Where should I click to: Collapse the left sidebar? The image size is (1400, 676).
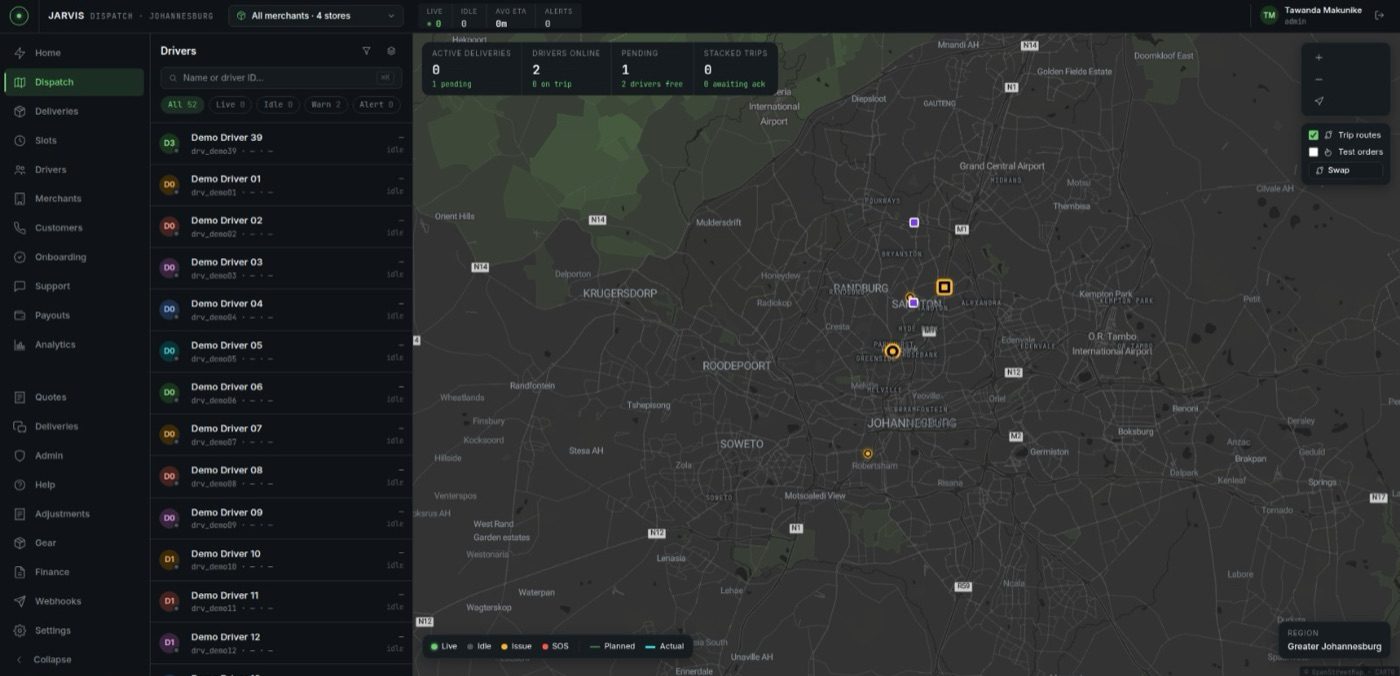tap(74, 660)
